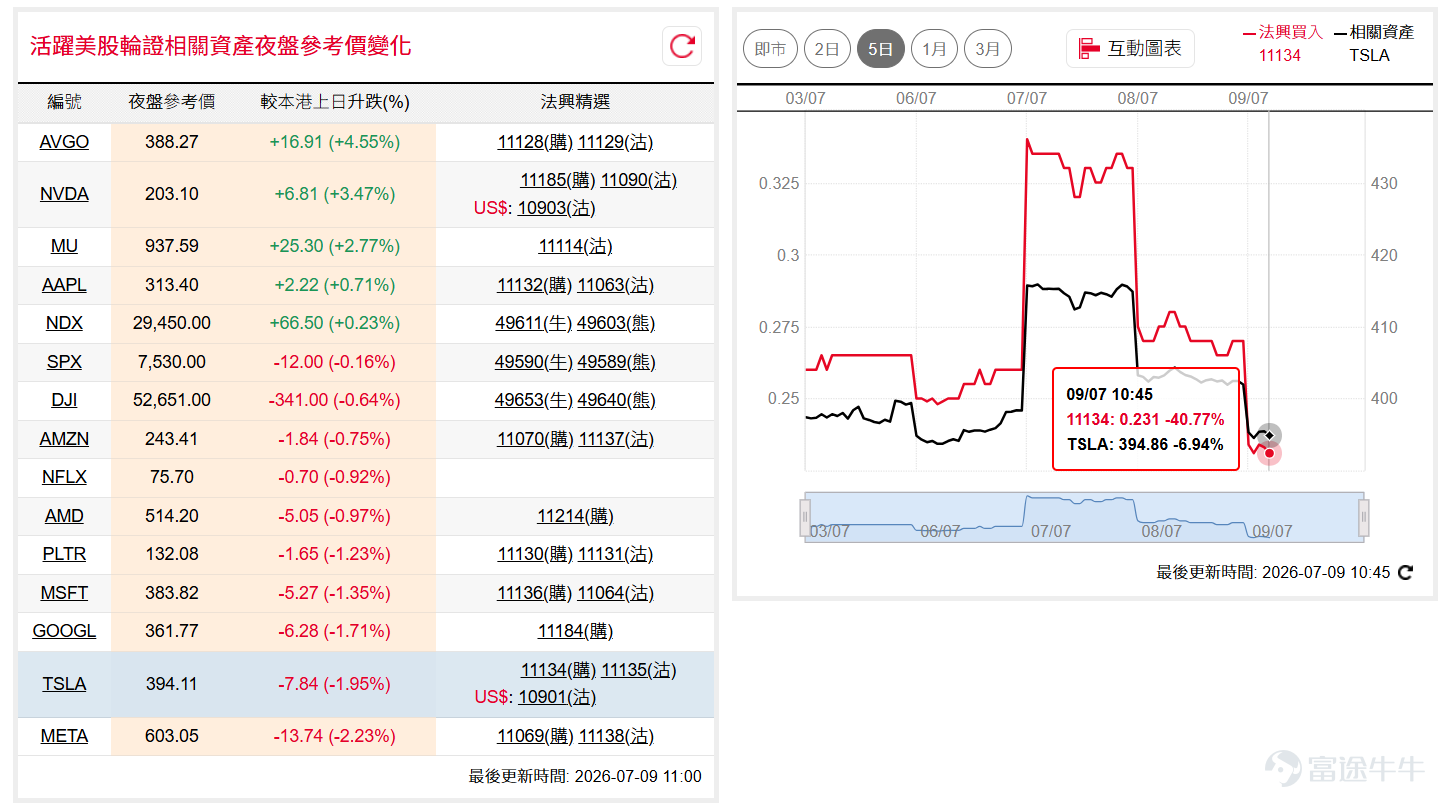Click the red data point marker on chart
This screenshot has height=805, width=1445.
pyautogui.click(x=1269, y=453)
